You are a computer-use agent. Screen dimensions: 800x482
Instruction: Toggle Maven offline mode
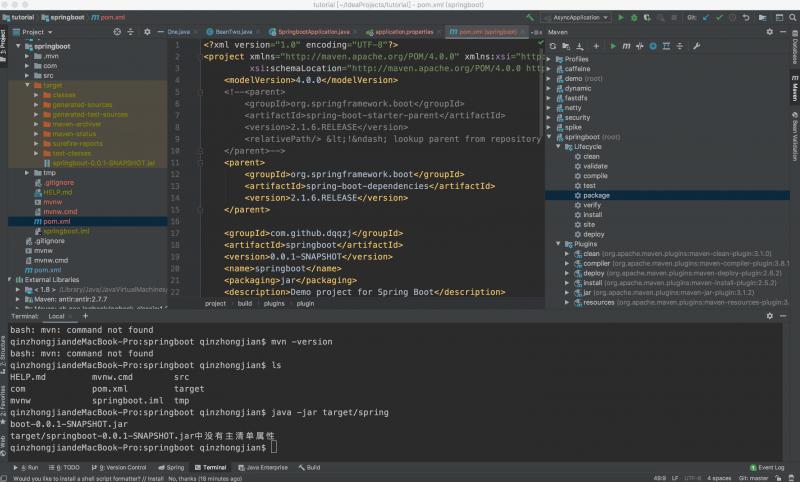[642, 46]
